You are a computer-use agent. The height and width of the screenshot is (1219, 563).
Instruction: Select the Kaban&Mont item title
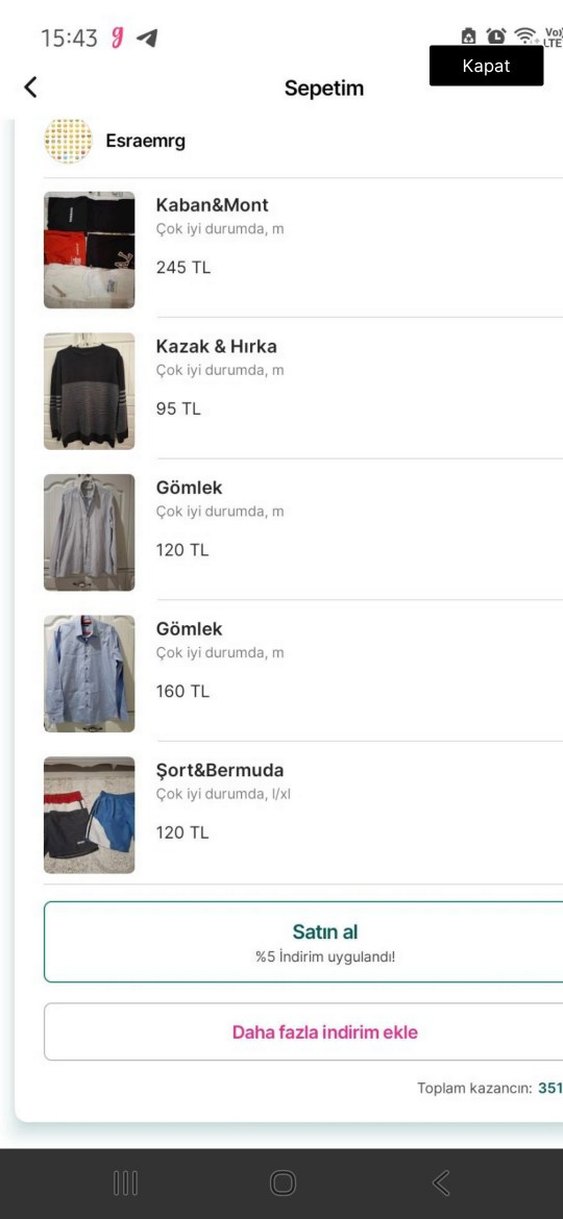[212, 205]
